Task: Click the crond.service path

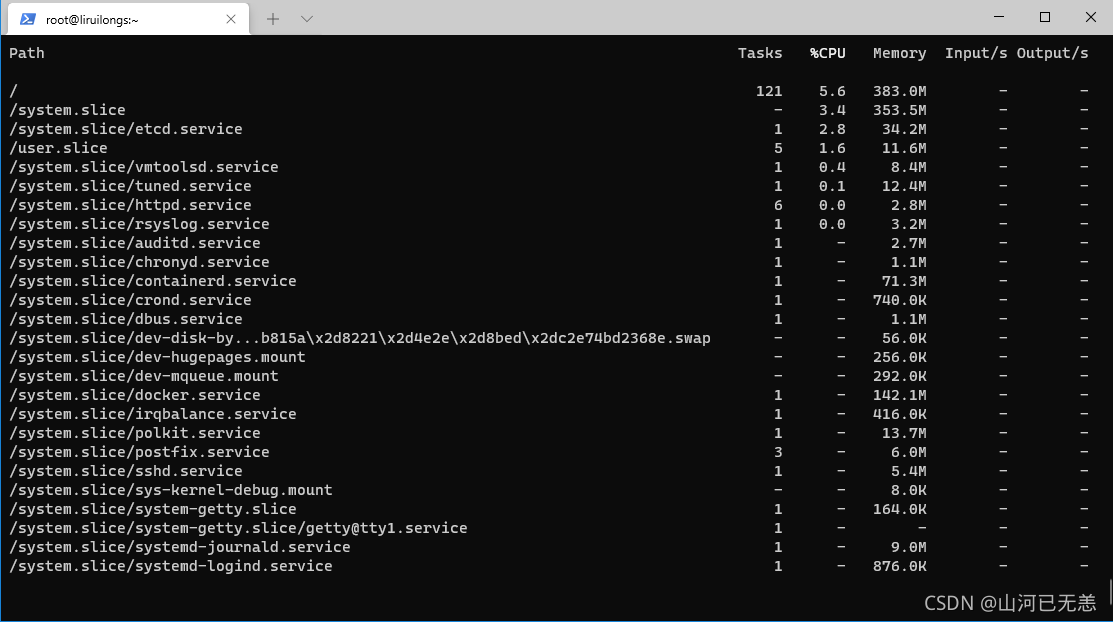Action: pyautogui.click(x=131, y=300)
